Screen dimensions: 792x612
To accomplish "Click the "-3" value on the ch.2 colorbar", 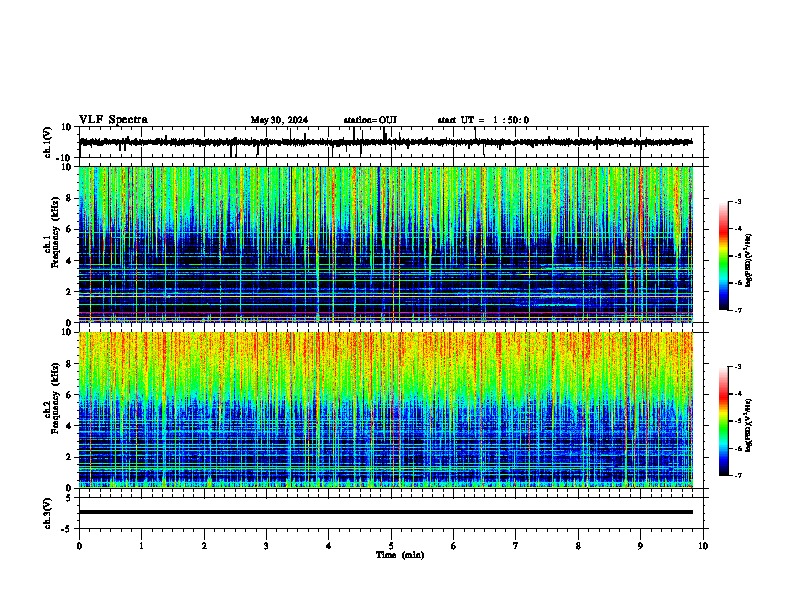I will pyautogui.click(x=737, y=367).
